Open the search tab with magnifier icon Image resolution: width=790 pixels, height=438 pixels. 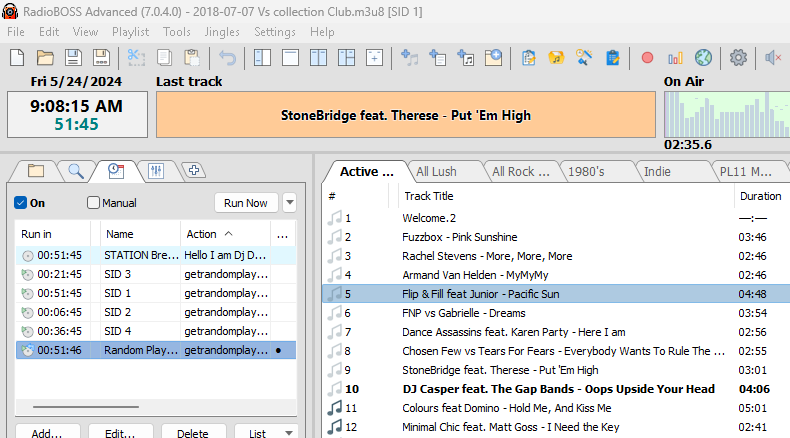coord(76,170)
